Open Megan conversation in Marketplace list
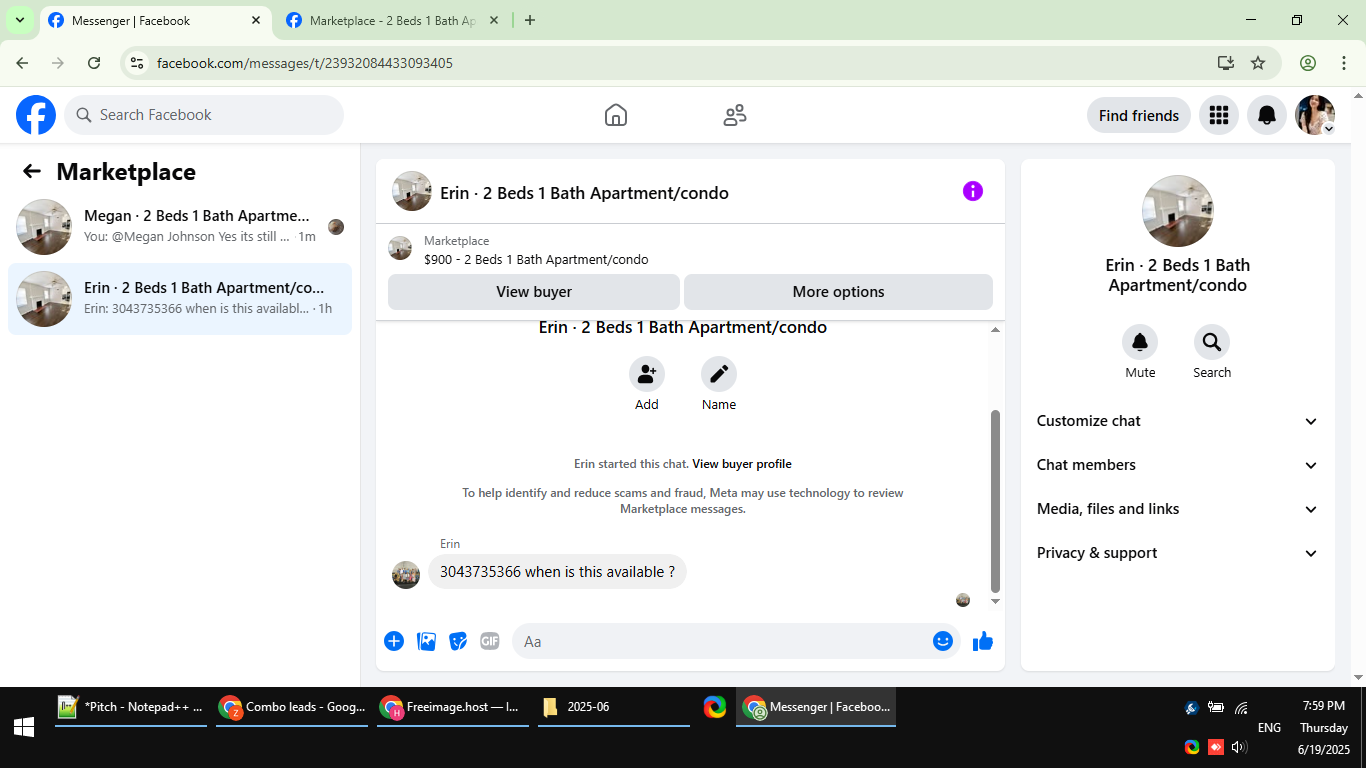1366x768 pixels. point(180,227)
